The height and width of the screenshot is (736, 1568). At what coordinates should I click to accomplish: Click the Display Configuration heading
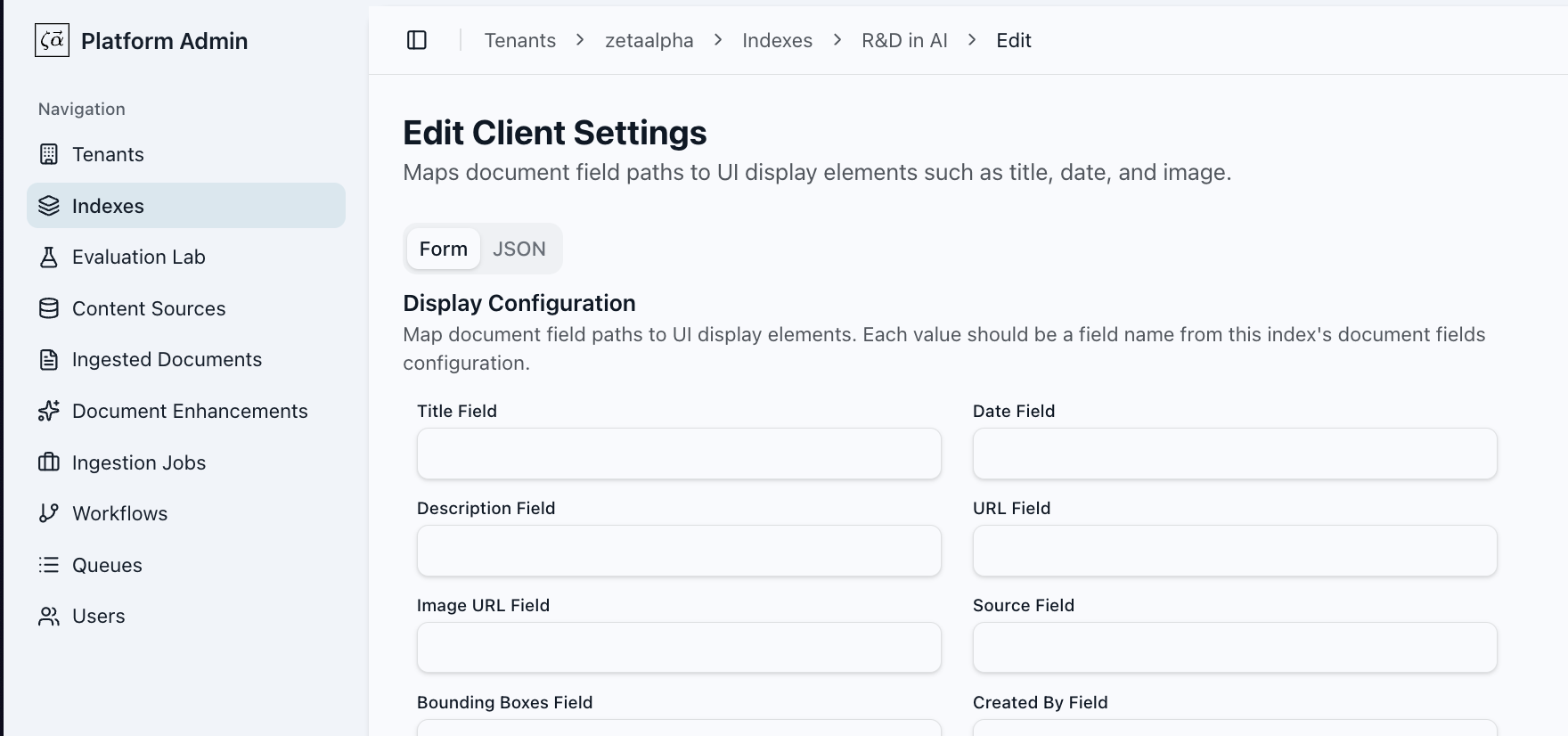coord(519,303)
